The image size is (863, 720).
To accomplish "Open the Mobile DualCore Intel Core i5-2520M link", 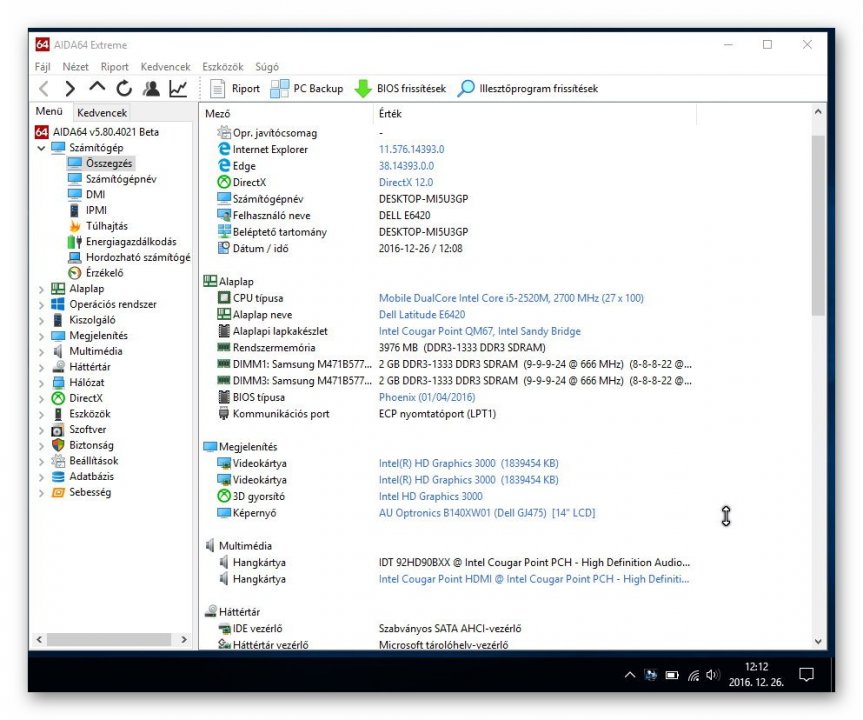I will click(511, 298).
